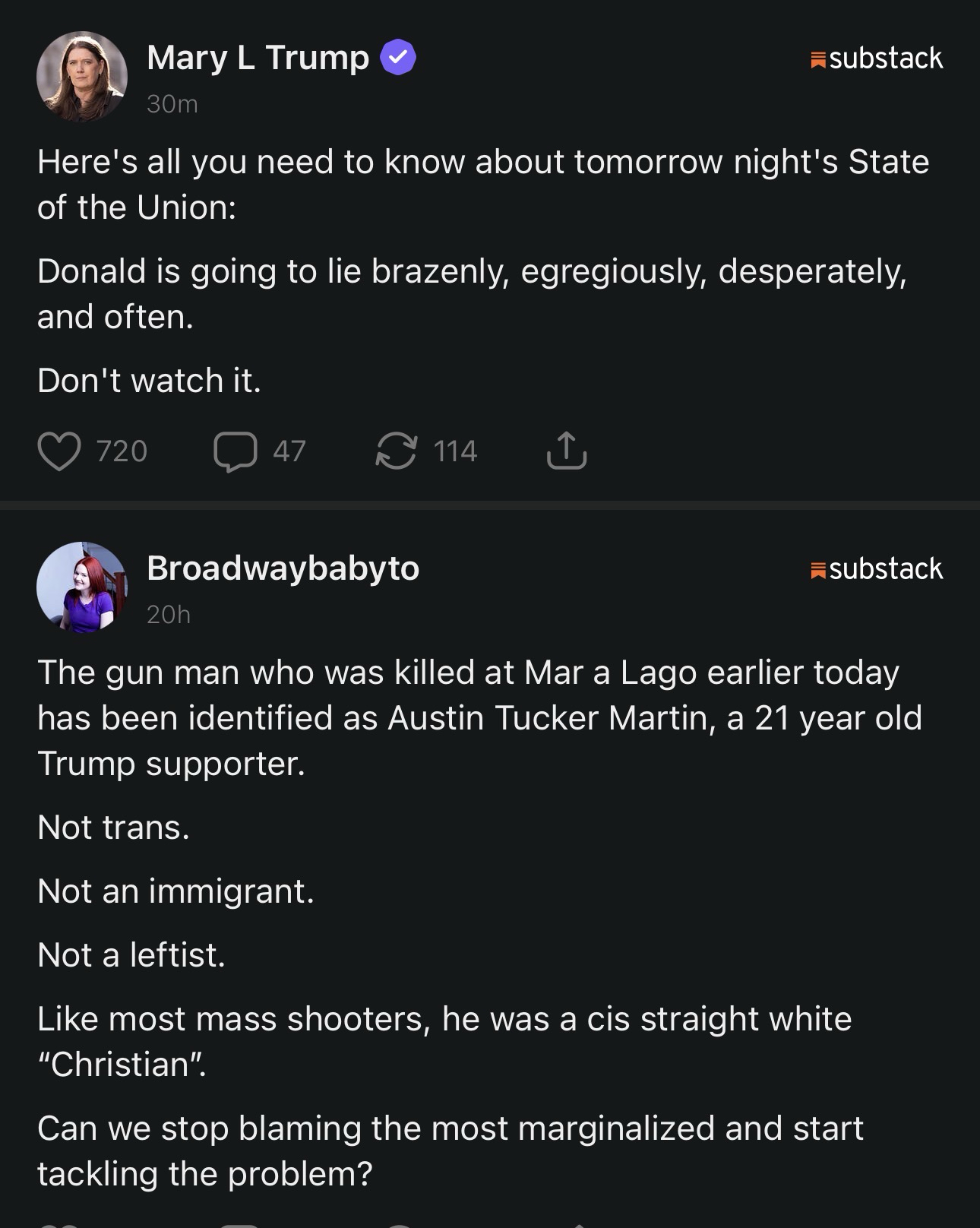This screenshot has width=980, height=1228.
Task: Like Mary L Trump's post with heart icon
Action: tap(59, 451)
